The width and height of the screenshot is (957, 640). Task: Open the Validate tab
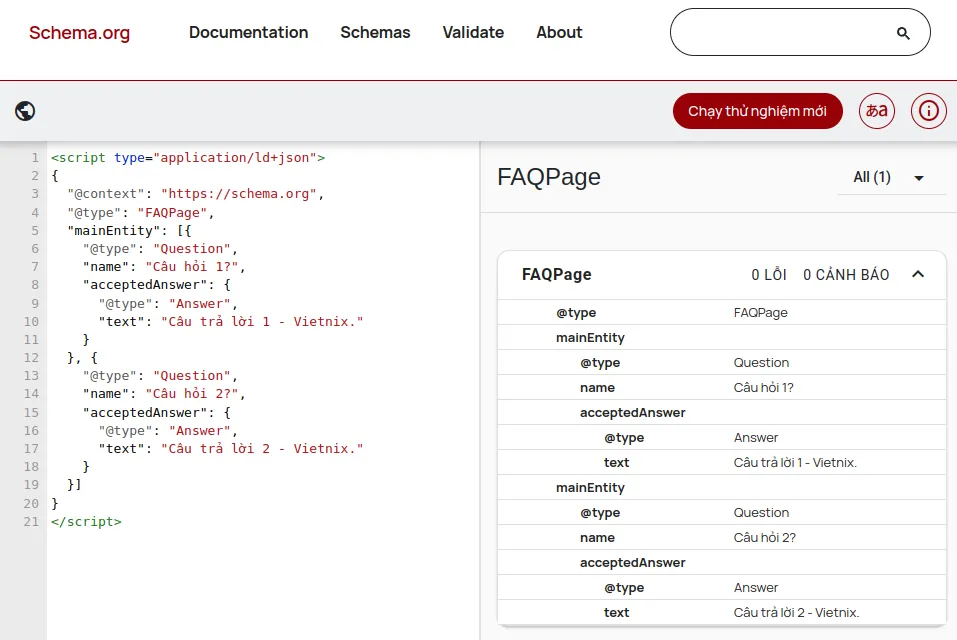(473, 32)
